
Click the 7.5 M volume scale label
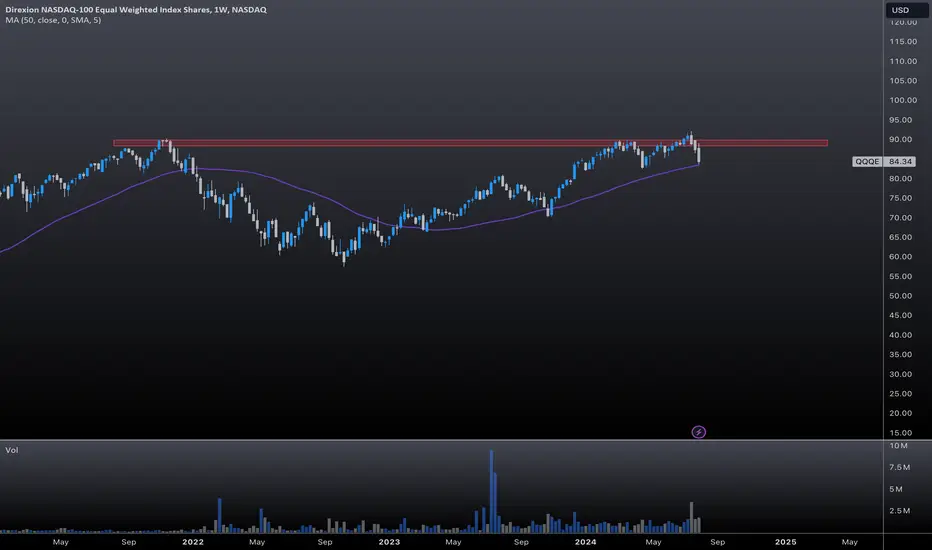pos(900,467)
